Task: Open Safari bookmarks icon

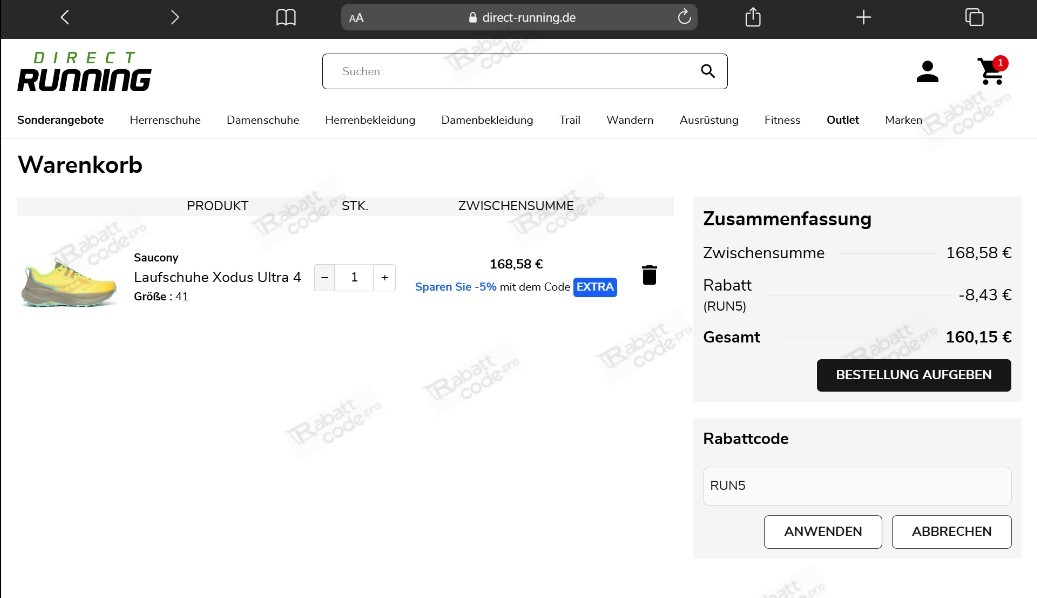Action: pyautogui.click(x=286, y=17)
